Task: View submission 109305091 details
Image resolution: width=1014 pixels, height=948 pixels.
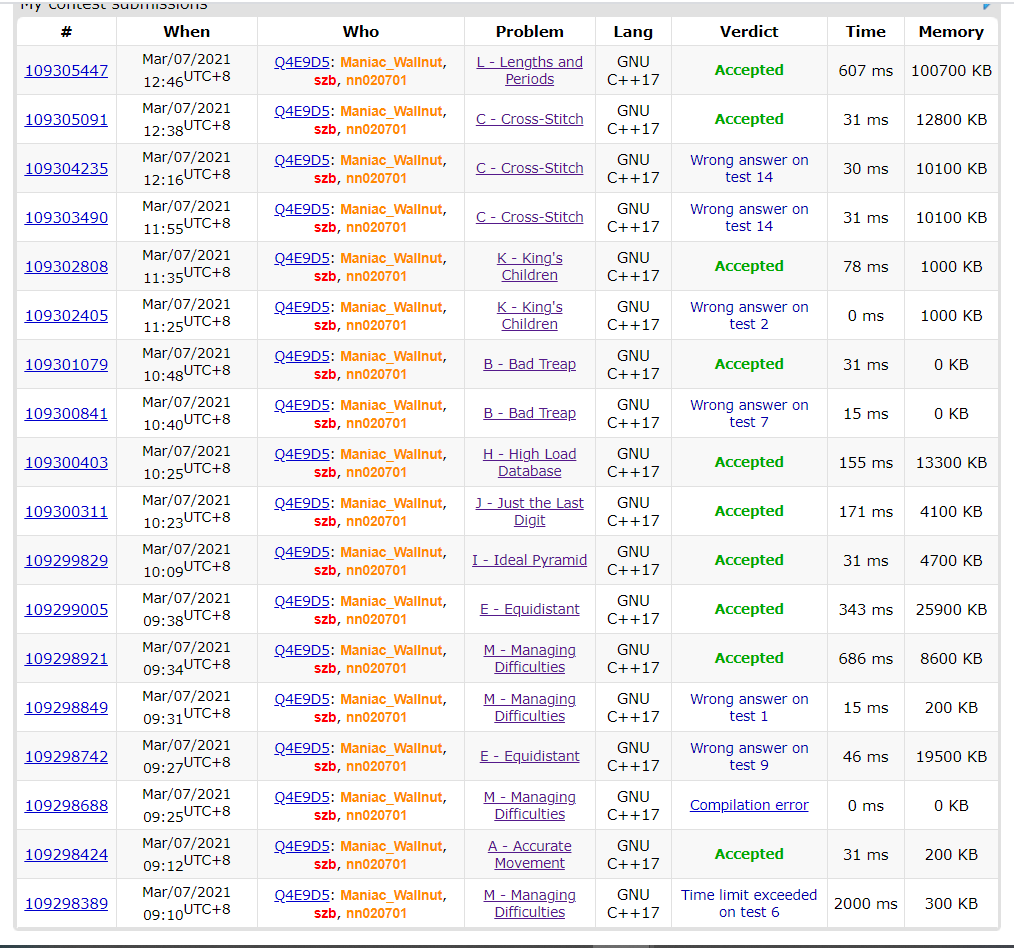Action: click(x=66, y=120)
